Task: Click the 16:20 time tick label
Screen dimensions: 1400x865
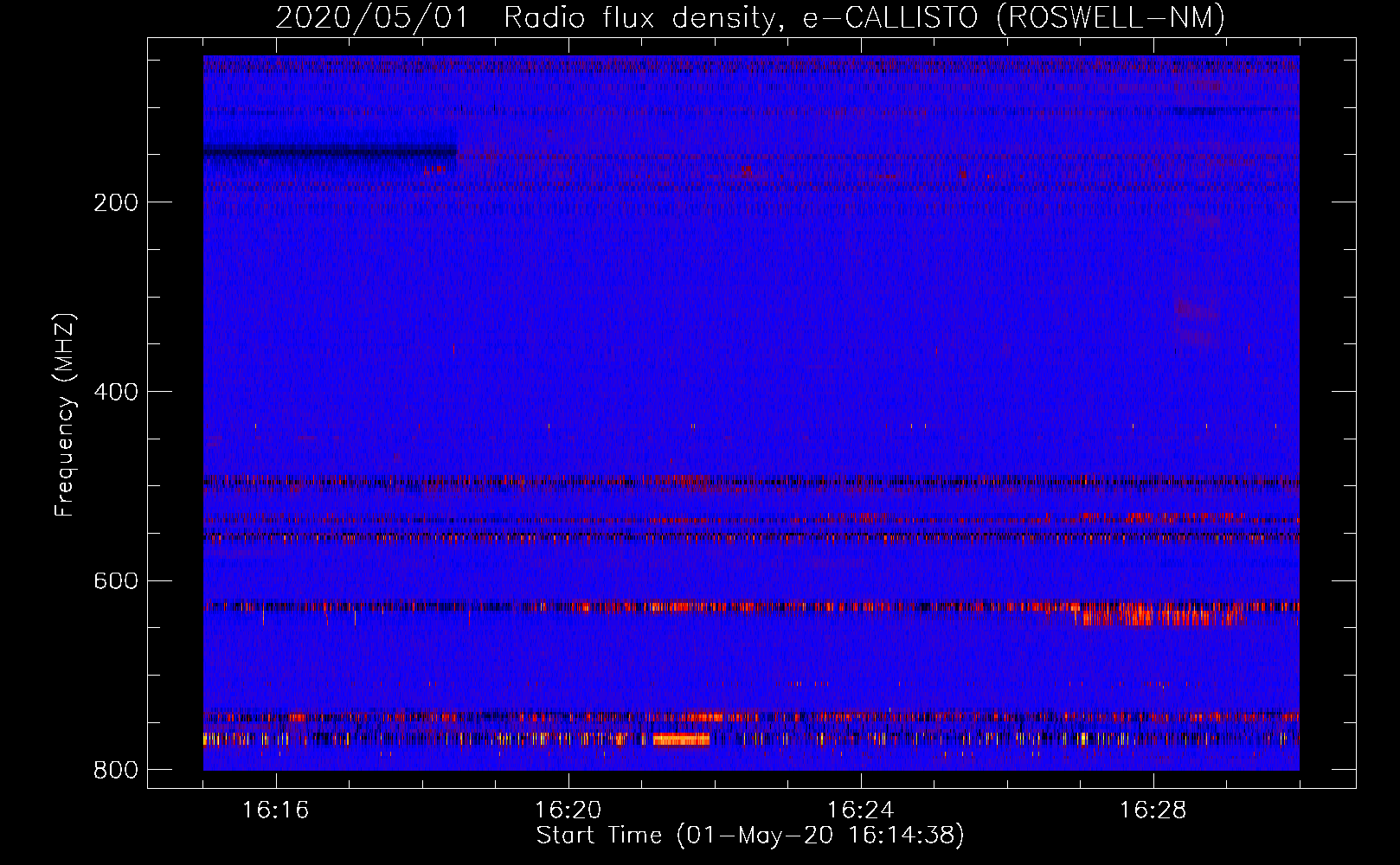Action: click(x=568, y=810)
